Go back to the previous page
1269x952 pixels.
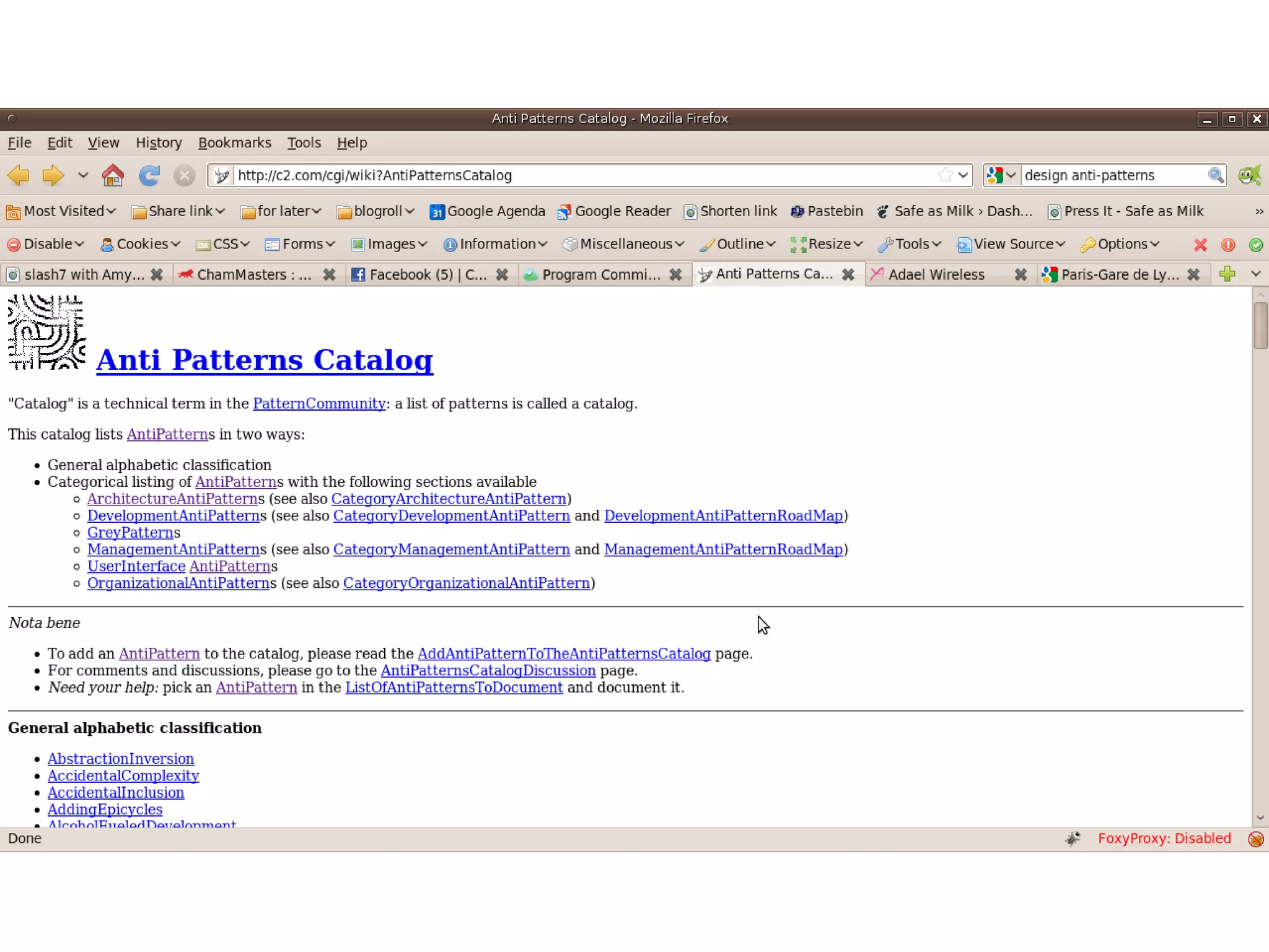19,176
